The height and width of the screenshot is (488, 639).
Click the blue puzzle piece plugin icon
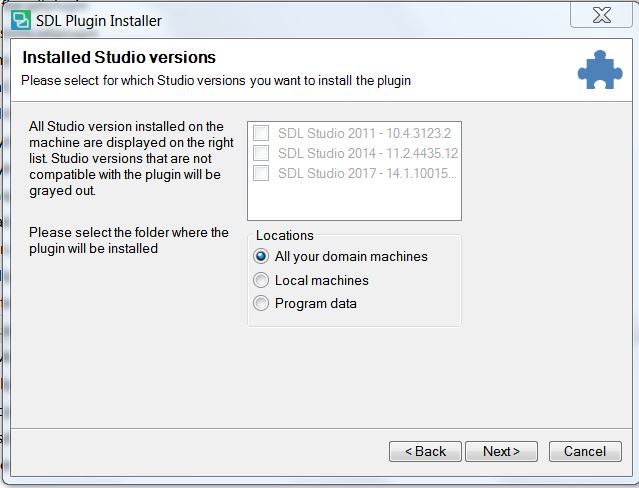600,70
